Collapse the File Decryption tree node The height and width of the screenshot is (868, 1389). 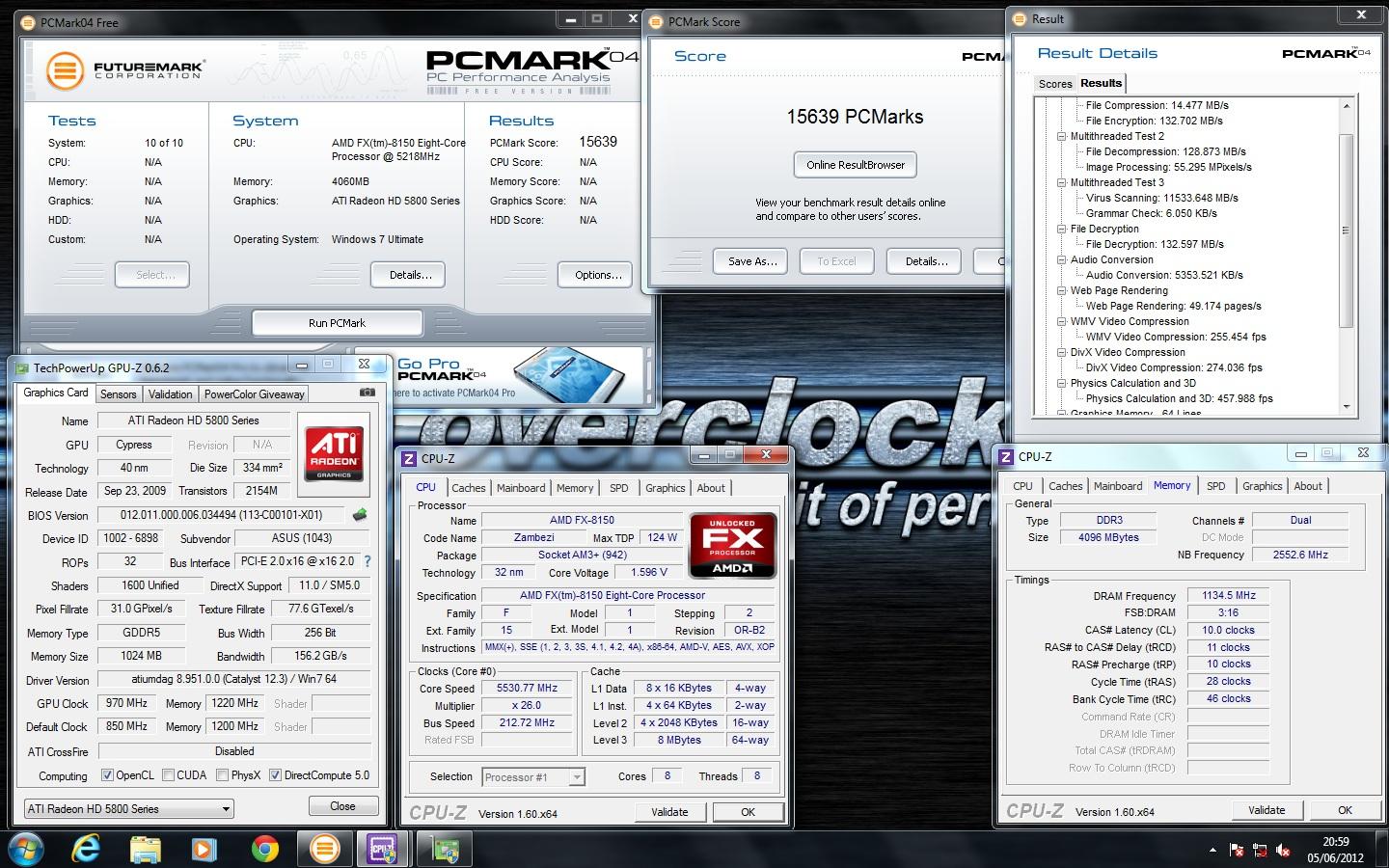pyautogui.click(x=1062, y=229)
